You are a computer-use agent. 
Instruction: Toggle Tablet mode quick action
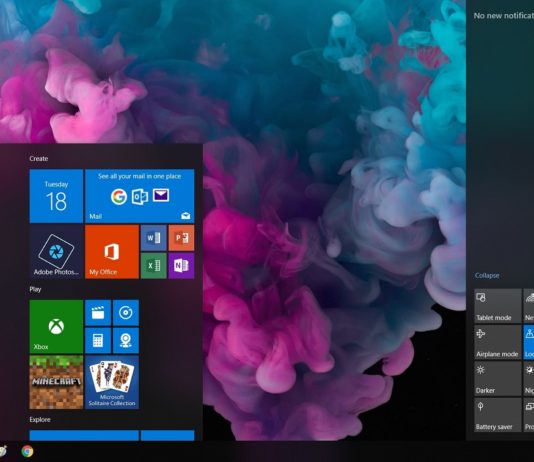coord(498,306)
